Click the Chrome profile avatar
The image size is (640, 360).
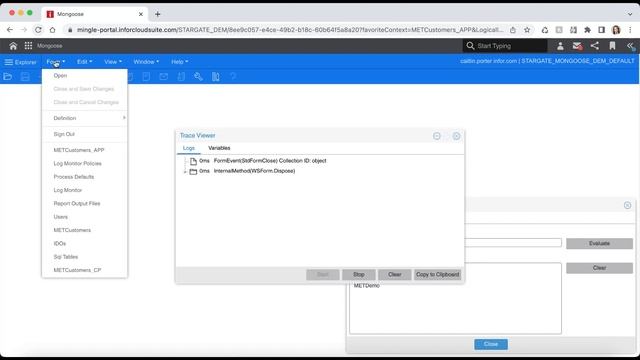pos(616,30)
